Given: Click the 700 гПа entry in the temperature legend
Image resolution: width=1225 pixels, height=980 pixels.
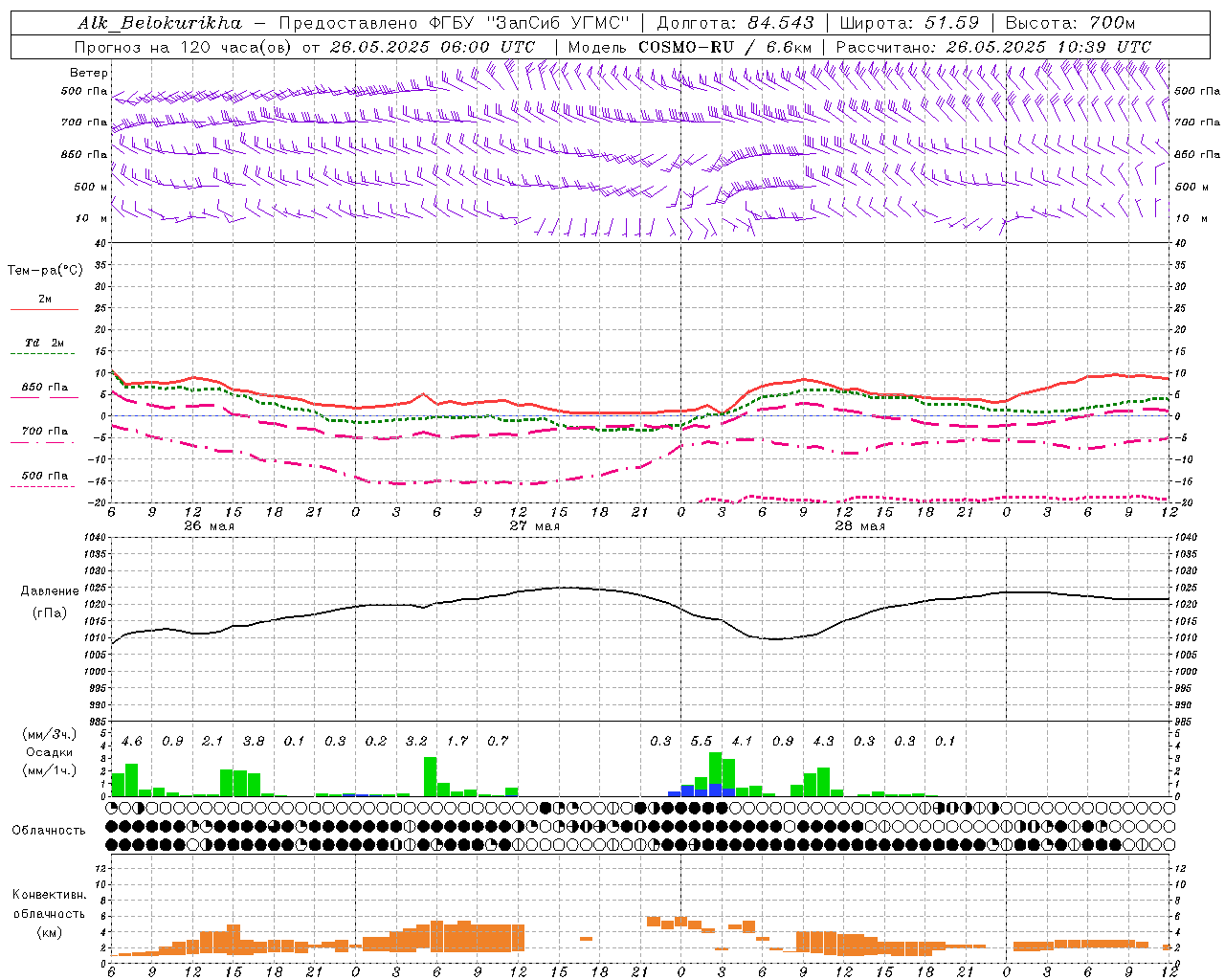Looking at the screenshot, I should pyautogui.click(x=45, y=431).
